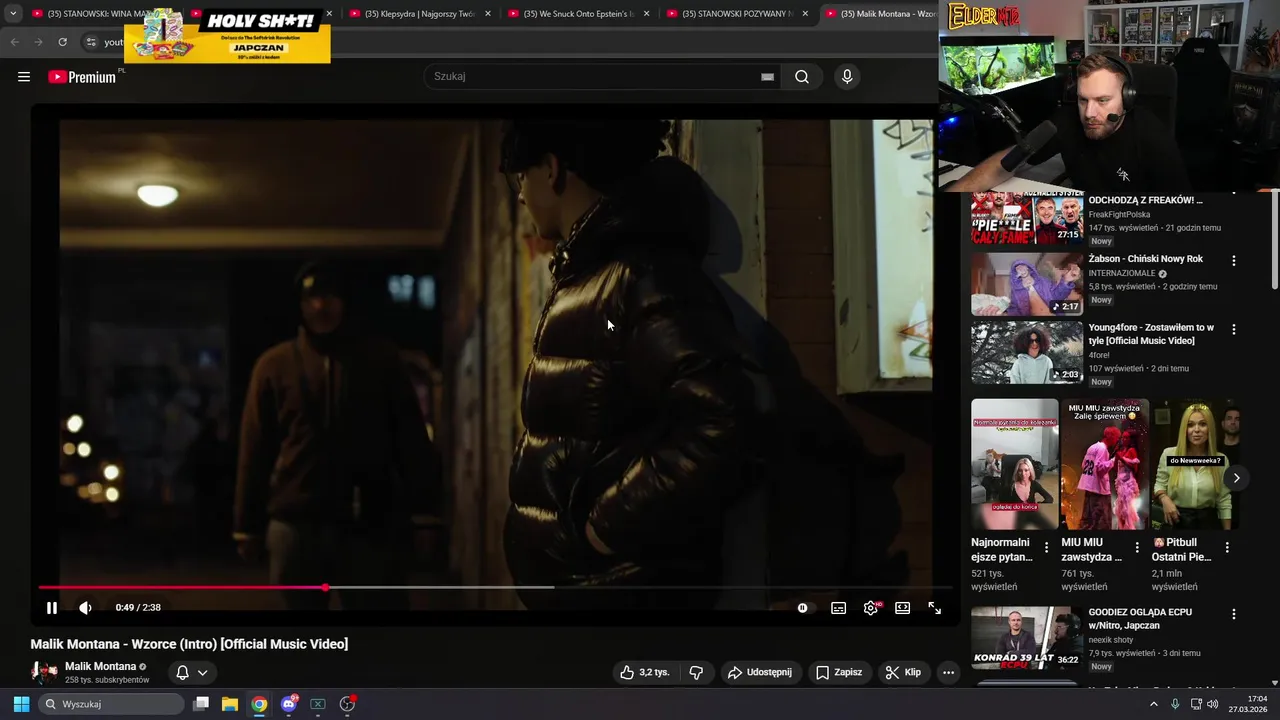Switch to STANOWSKI POZYWANY tab

coord(737,14)
